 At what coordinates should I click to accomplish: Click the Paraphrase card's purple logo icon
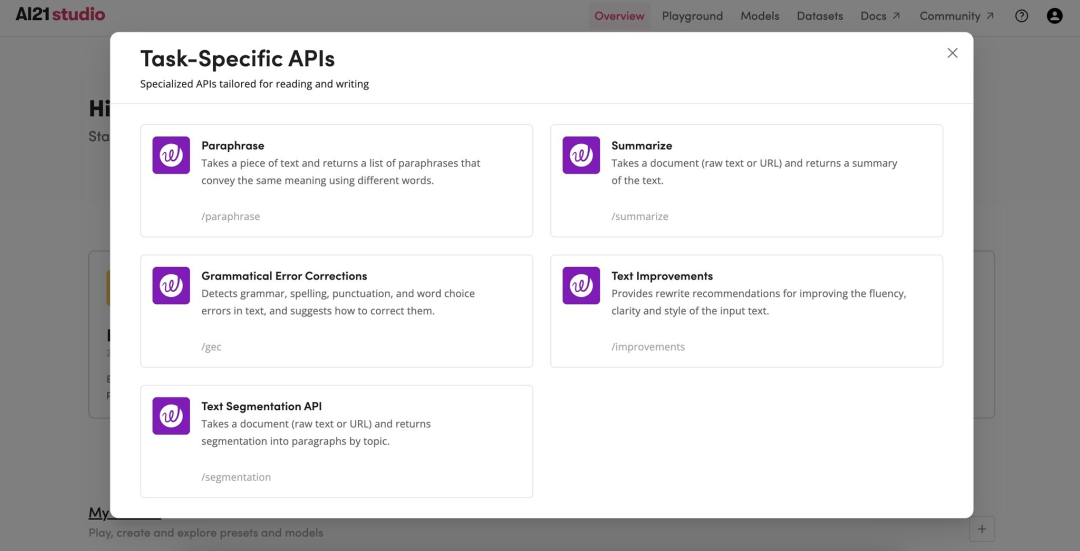(x=171, y=155)
